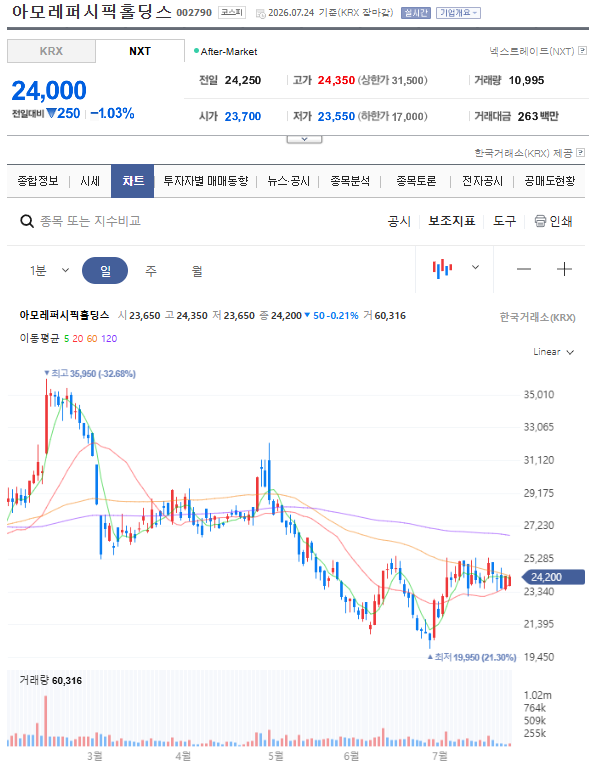Click the 시가 23,700 value
Screen dimensions: 589x770
(x=243, y=116)
